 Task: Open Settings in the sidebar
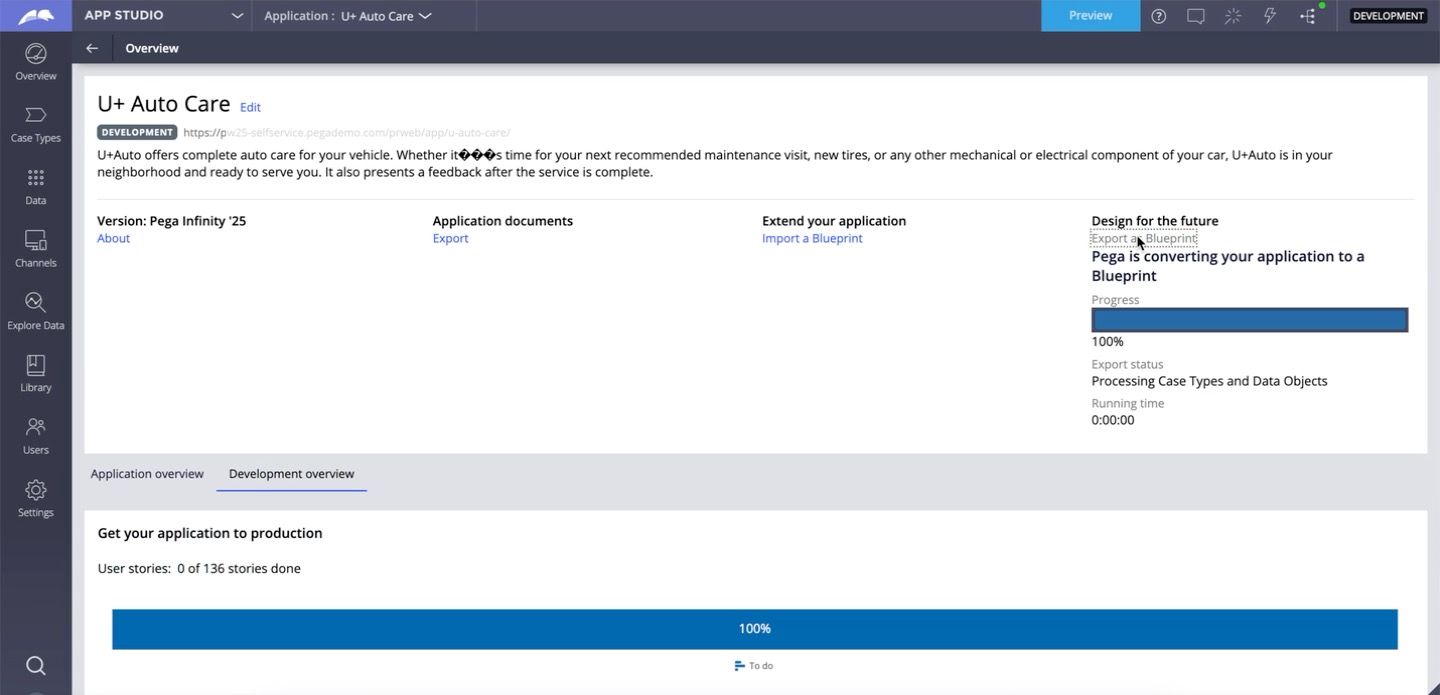[x=35, y=498]
